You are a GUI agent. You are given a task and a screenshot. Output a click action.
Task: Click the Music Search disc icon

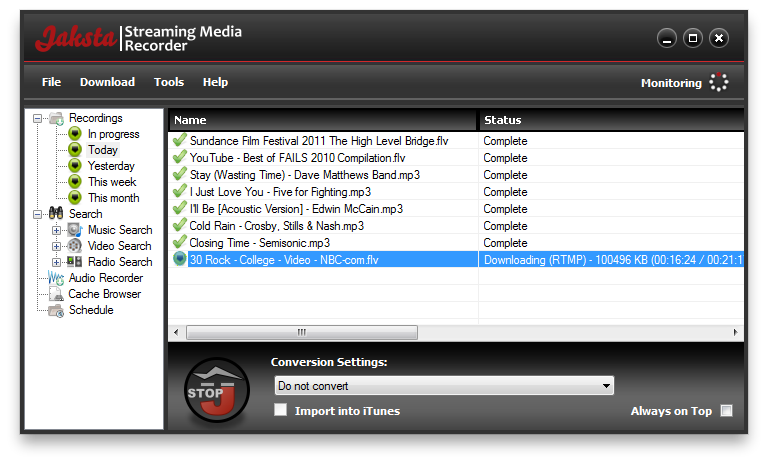pyautogui.click(x=74, y=230)
